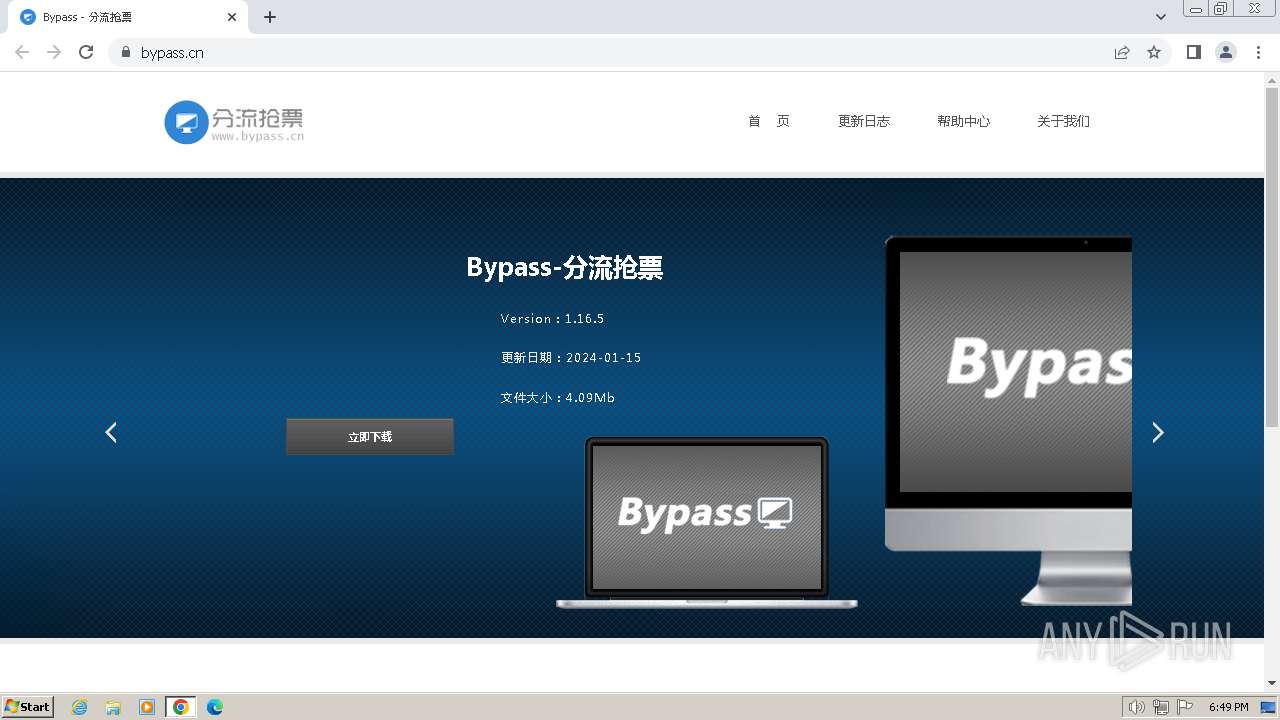This screenshot has height=720, width=1280.
Task: Share this page via share icon
Action: (1122, 52)
